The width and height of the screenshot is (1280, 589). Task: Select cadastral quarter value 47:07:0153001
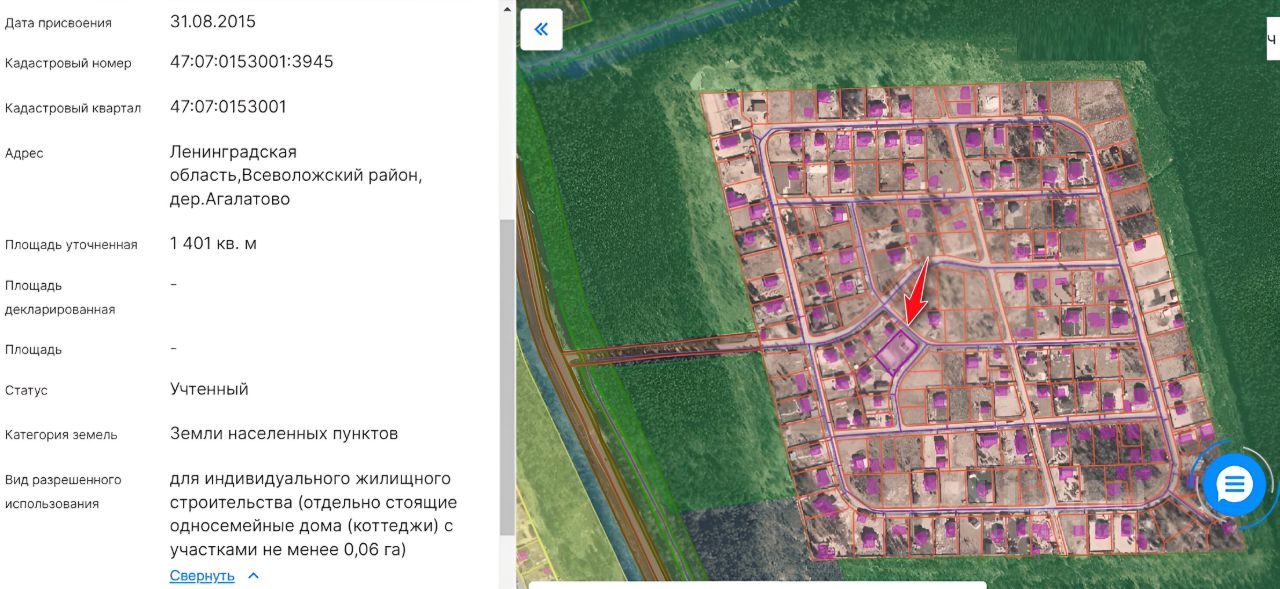coord(228,107)
